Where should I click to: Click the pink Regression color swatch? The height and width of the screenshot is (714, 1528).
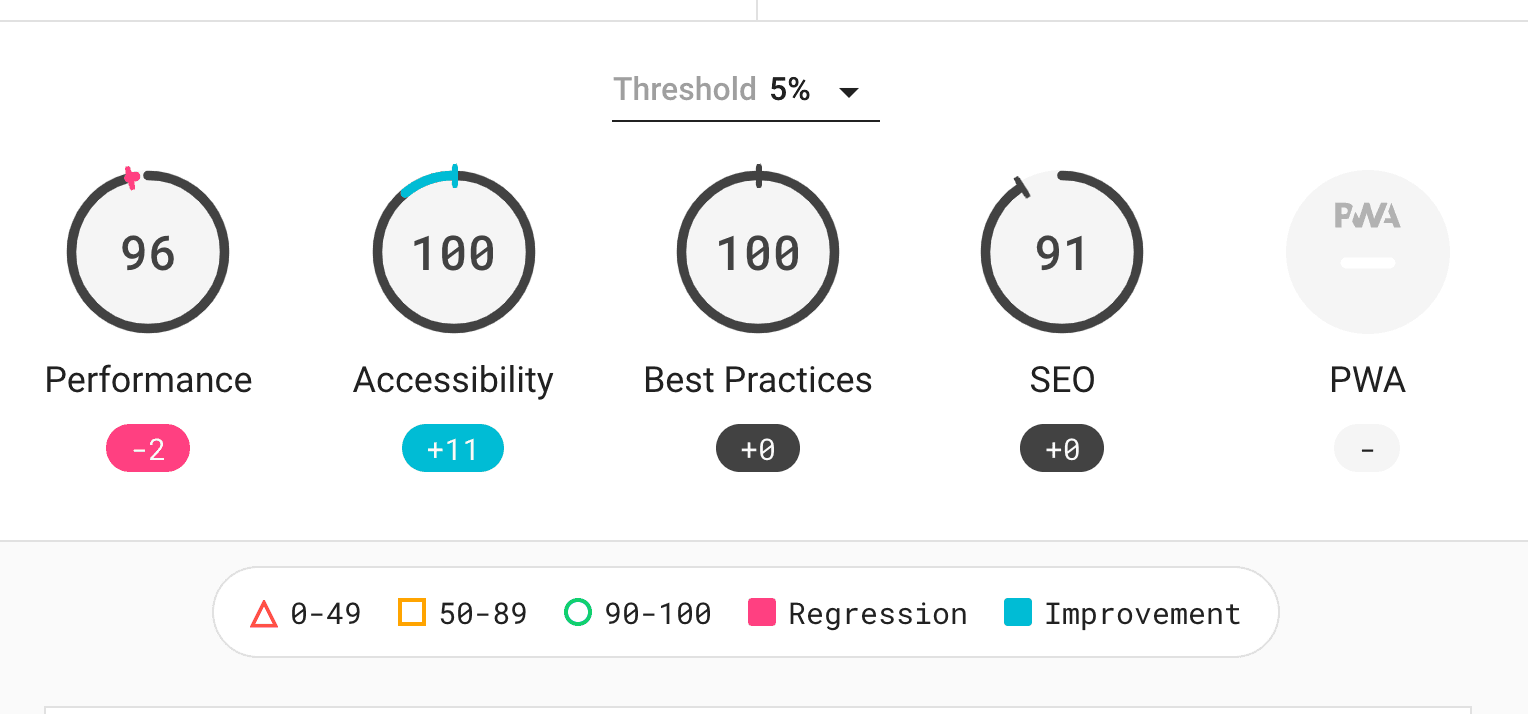[762, 612]
